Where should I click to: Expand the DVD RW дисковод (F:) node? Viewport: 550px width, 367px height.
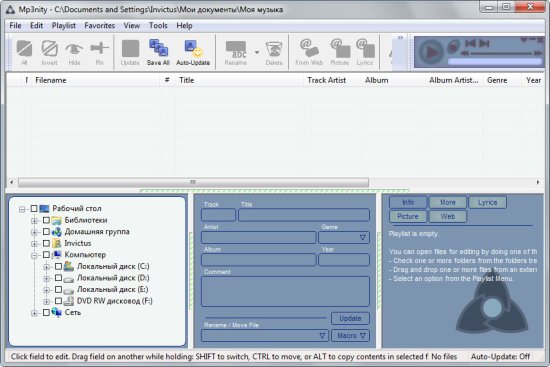point(46,301)
